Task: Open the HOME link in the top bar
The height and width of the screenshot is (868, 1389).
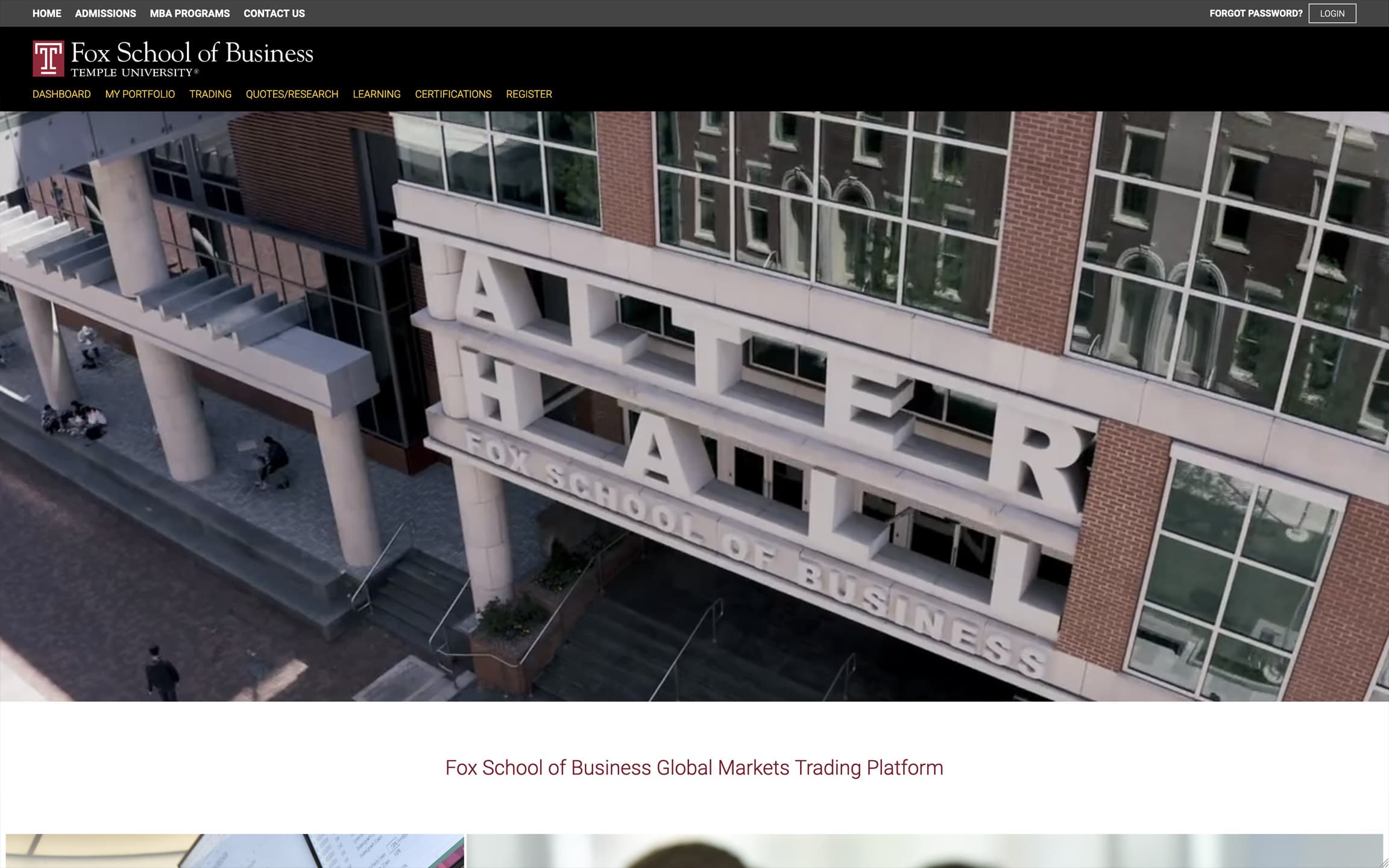Action: [x=47, y=13]
